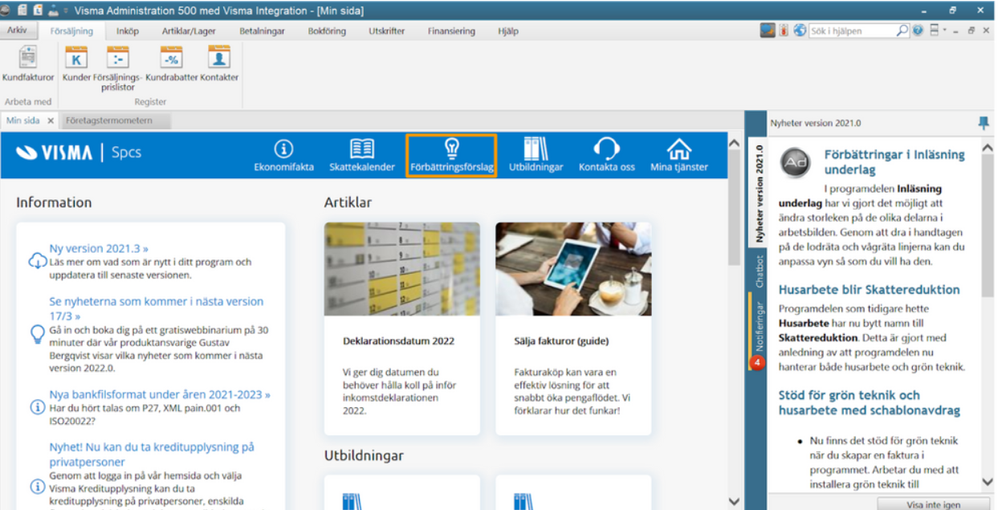Open the quick access toolbar dropdown arrow

66,11
